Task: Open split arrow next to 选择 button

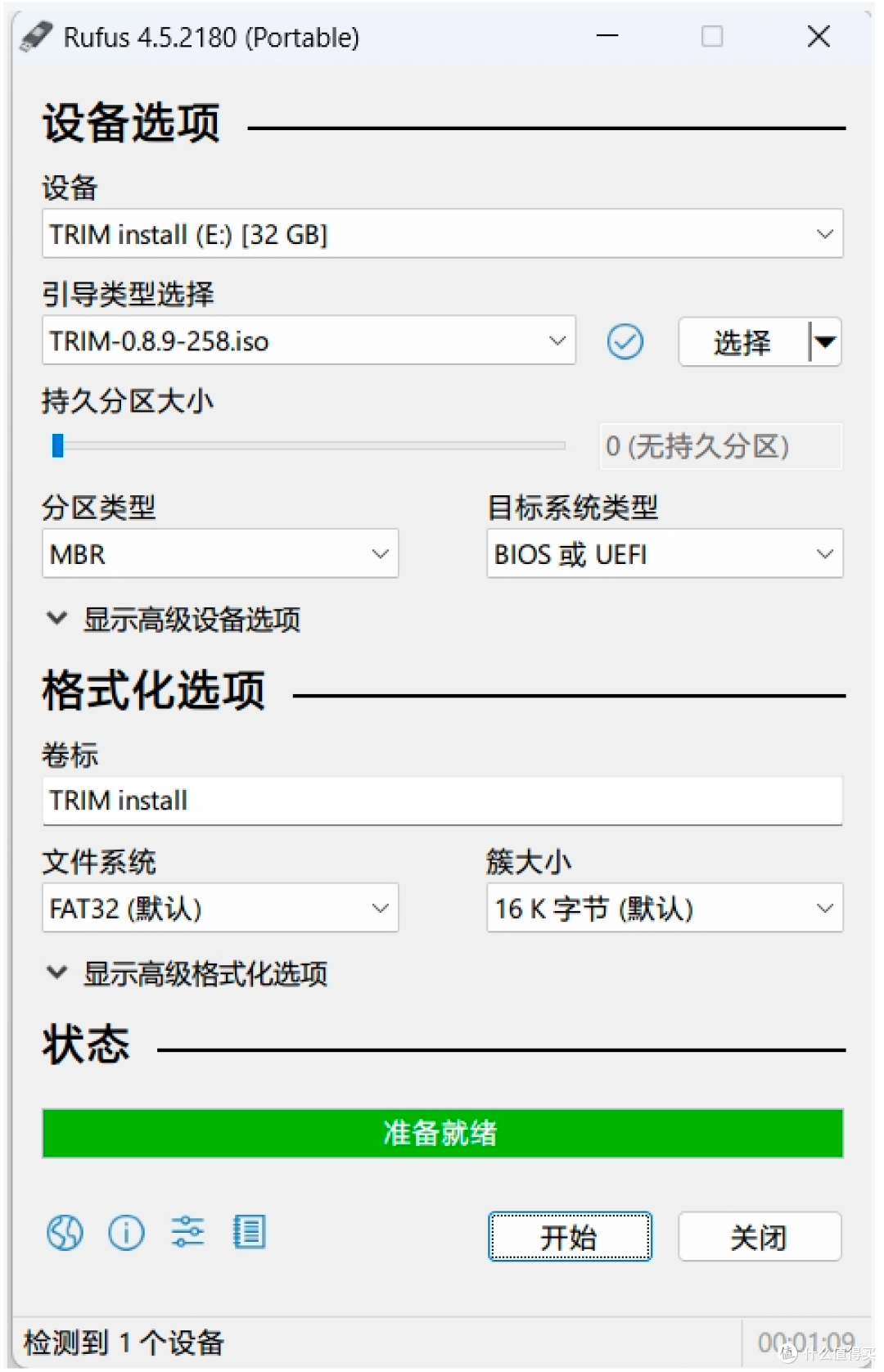Action: 825,341
